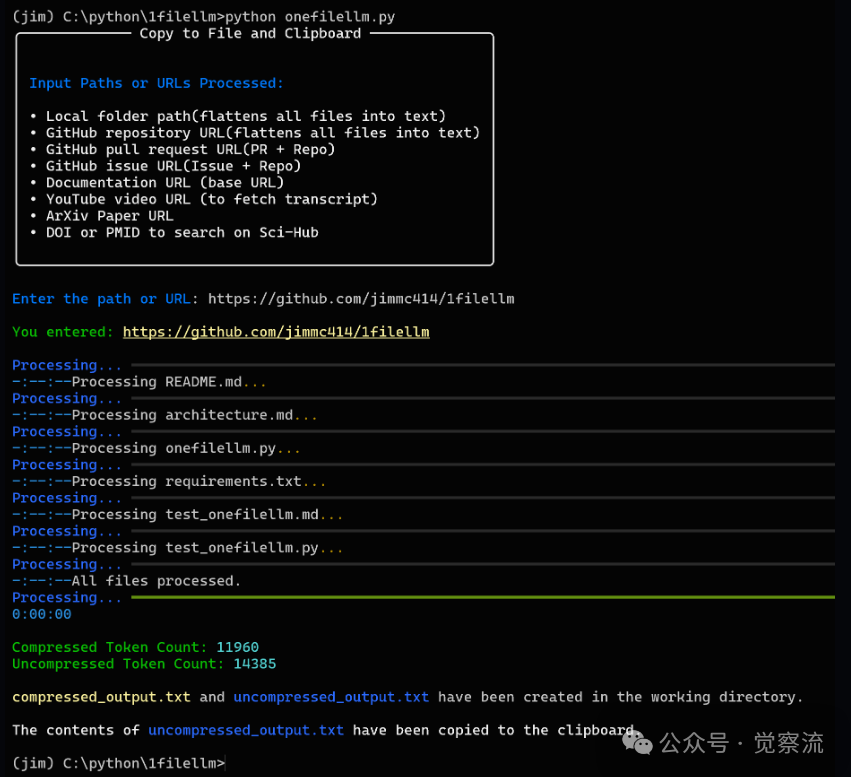The width and height of the screenshot is (851, 777).
Task: Click 'Processing test_onefilellm.py...' line
Action: click(207, 547)
